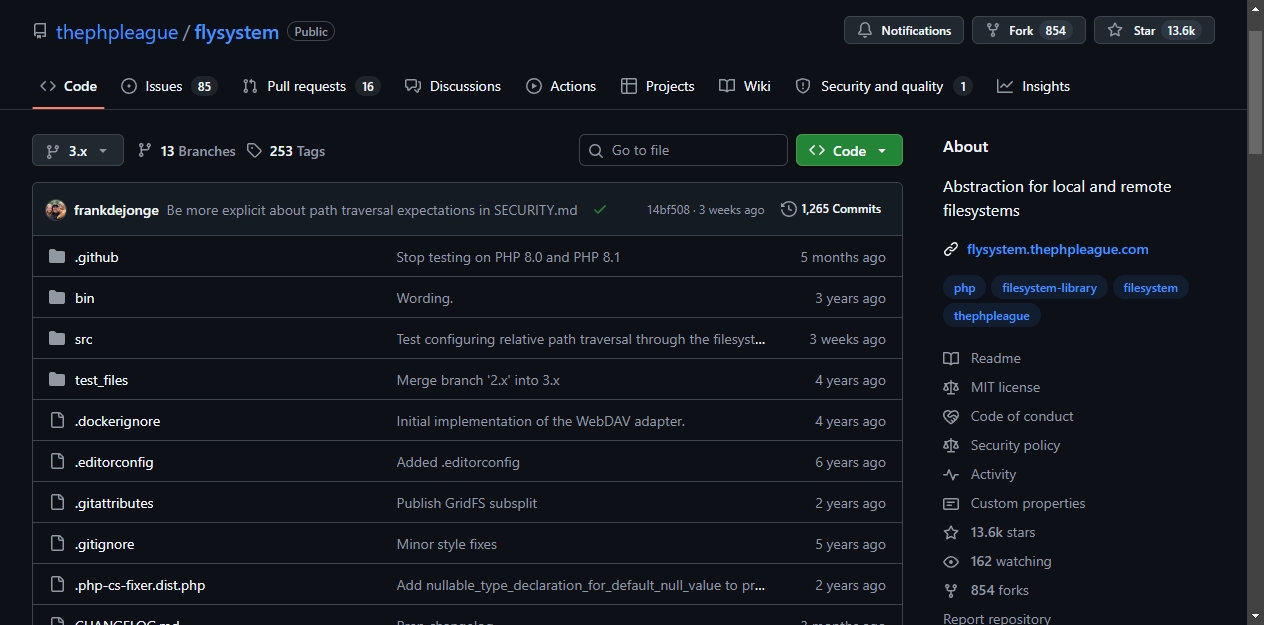Image resolution: width=1264 pixels, height=625 pixels.
Task: Open the Pull requests tab
Action: coord(311,86)
